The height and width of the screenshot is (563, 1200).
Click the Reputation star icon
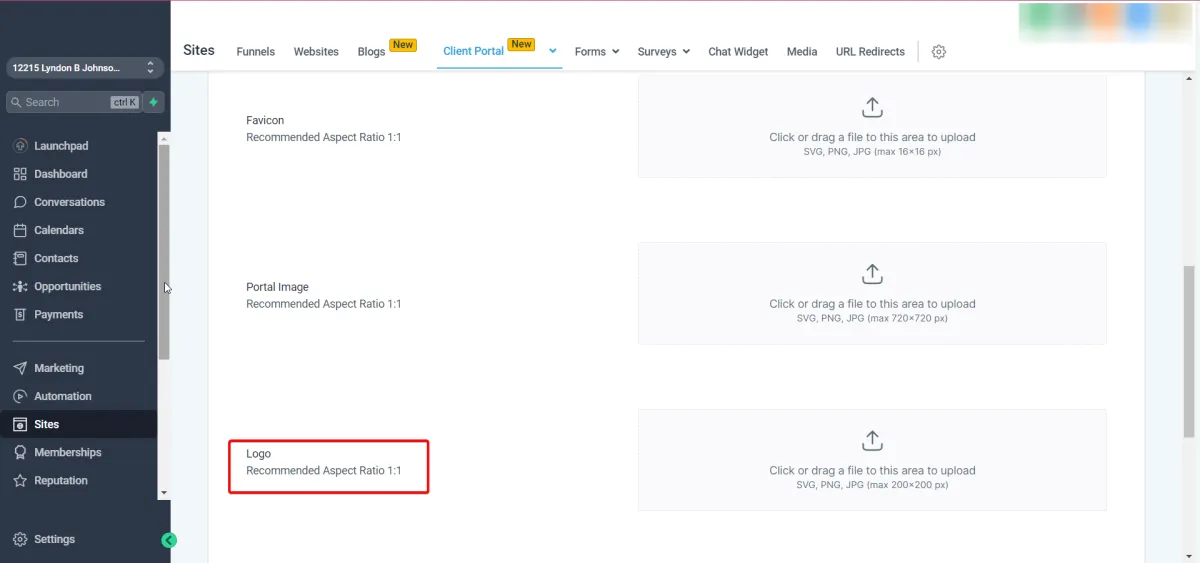[20, 480]
